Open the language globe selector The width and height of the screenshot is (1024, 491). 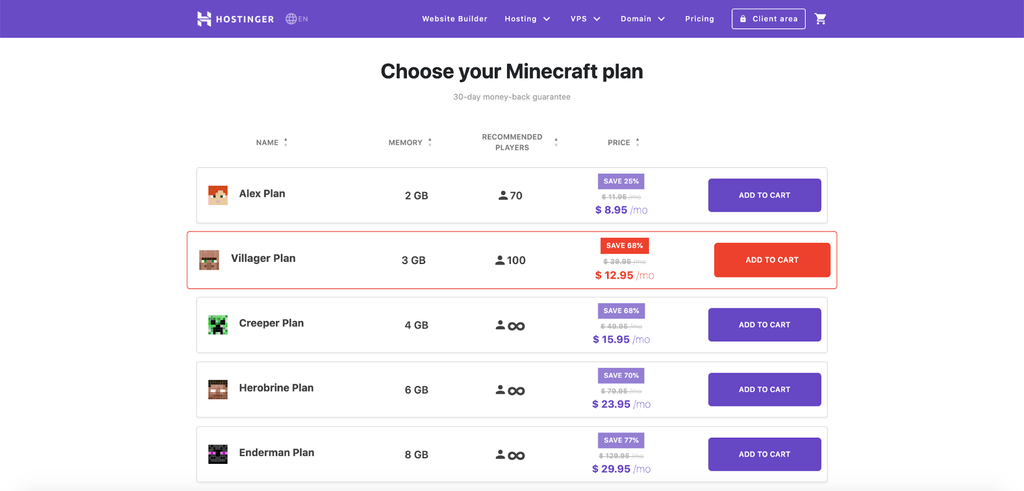[291, 18]
